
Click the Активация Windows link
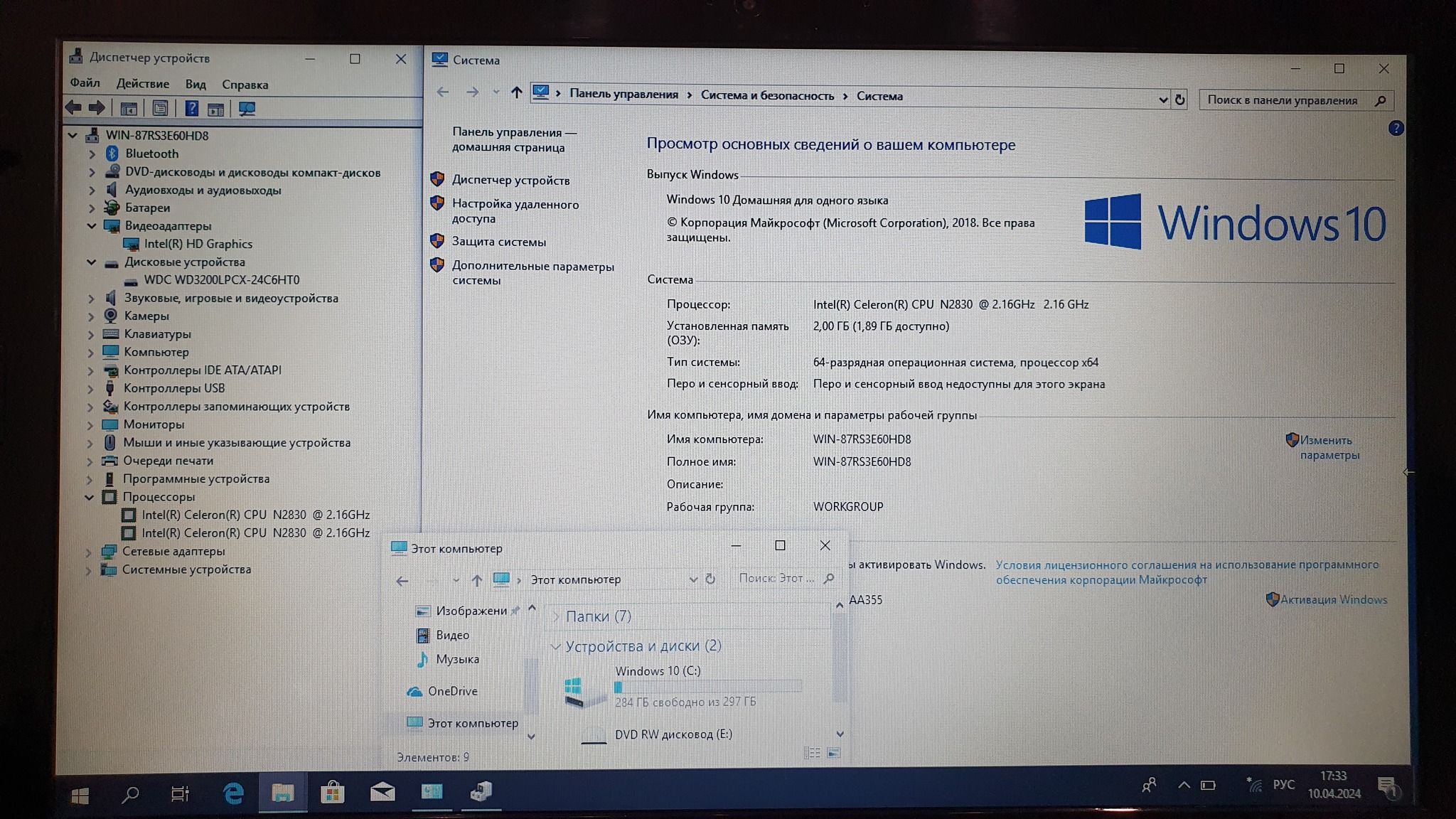tap(1333, 599)
